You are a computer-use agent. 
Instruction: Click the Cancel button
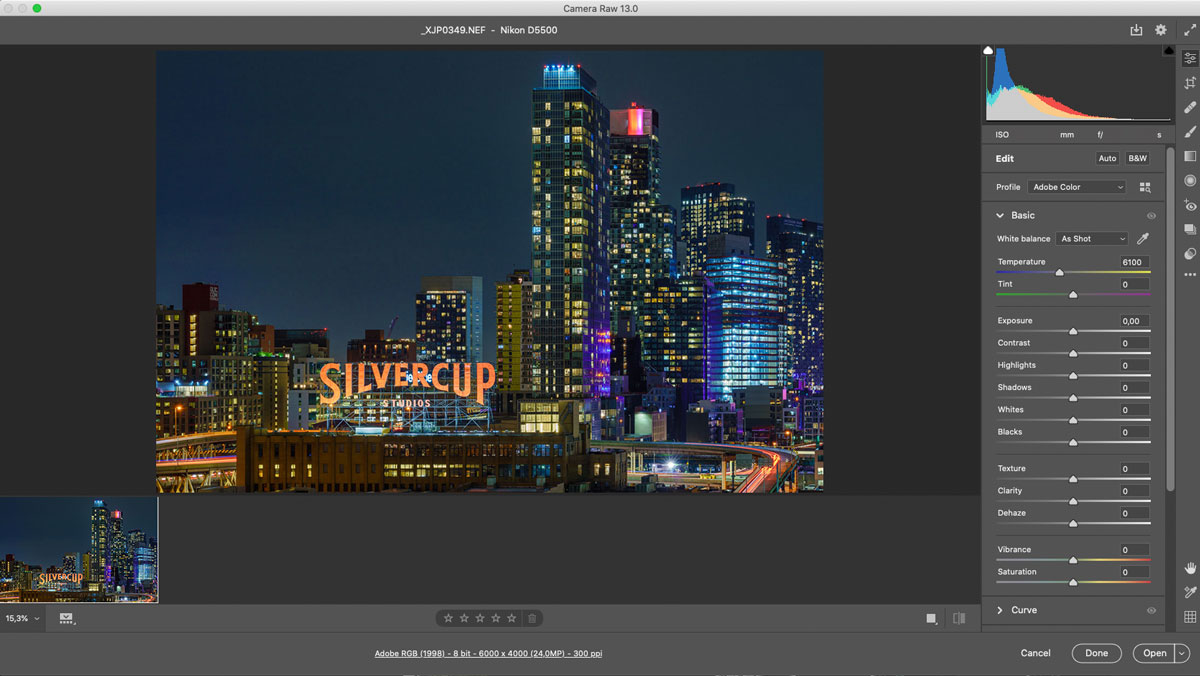pos(1035,653)
